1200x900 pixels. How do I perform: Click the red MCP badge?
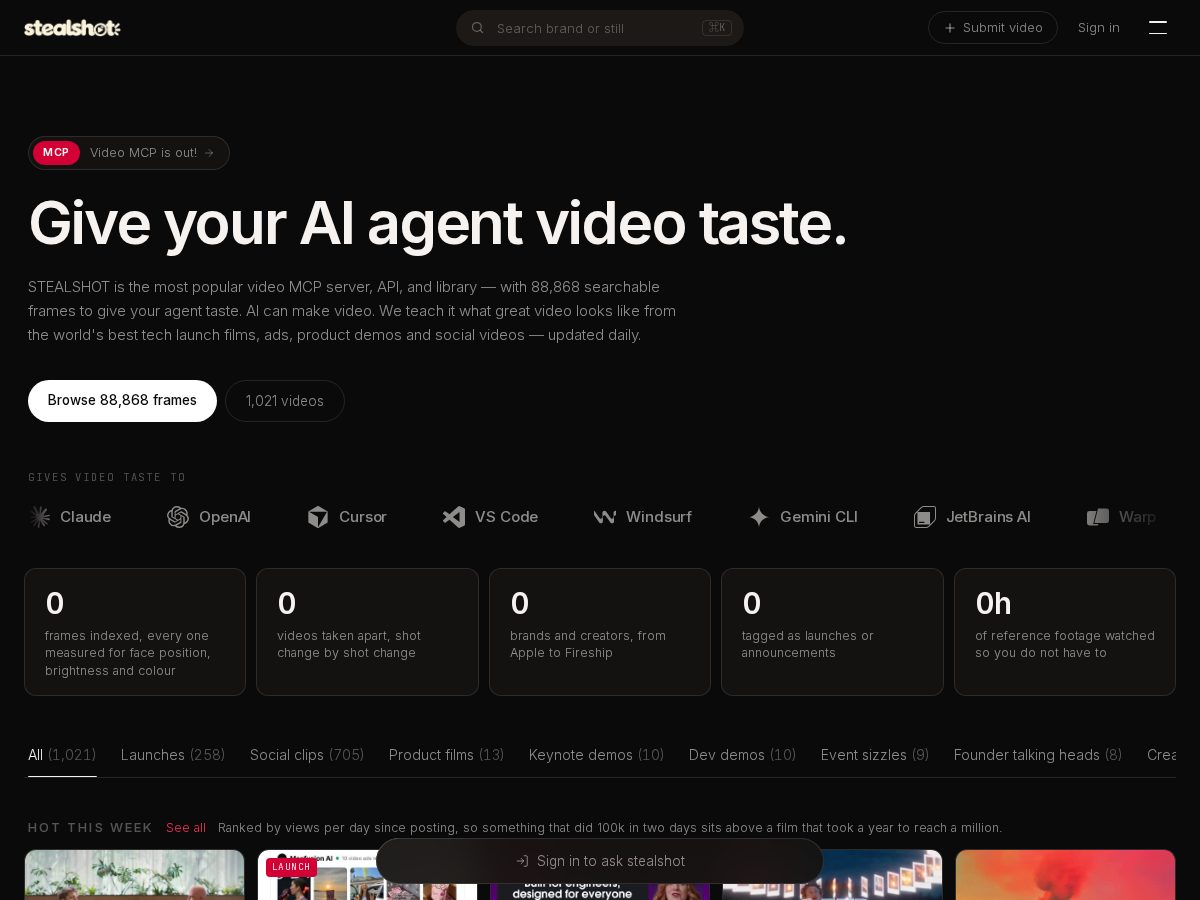[x=56, y=153]
